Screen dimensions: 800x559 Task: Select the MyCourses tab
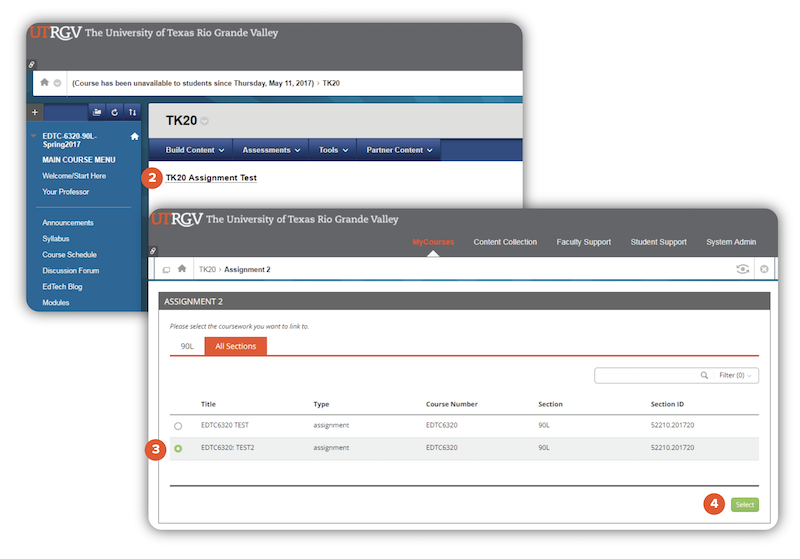tap(433, 242)
